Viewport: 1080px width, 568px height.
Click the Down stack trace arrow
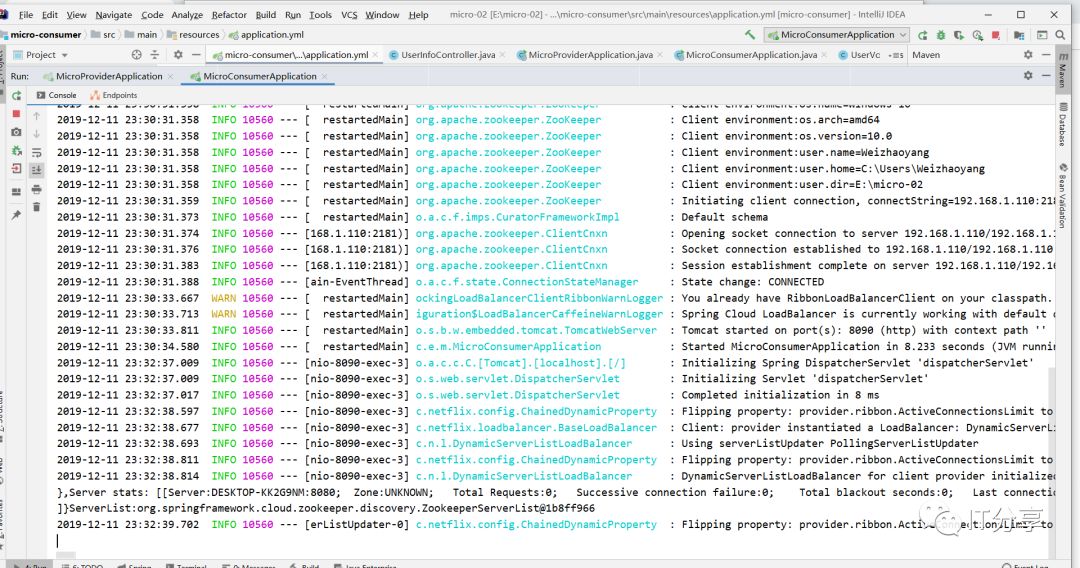point(37,134)
